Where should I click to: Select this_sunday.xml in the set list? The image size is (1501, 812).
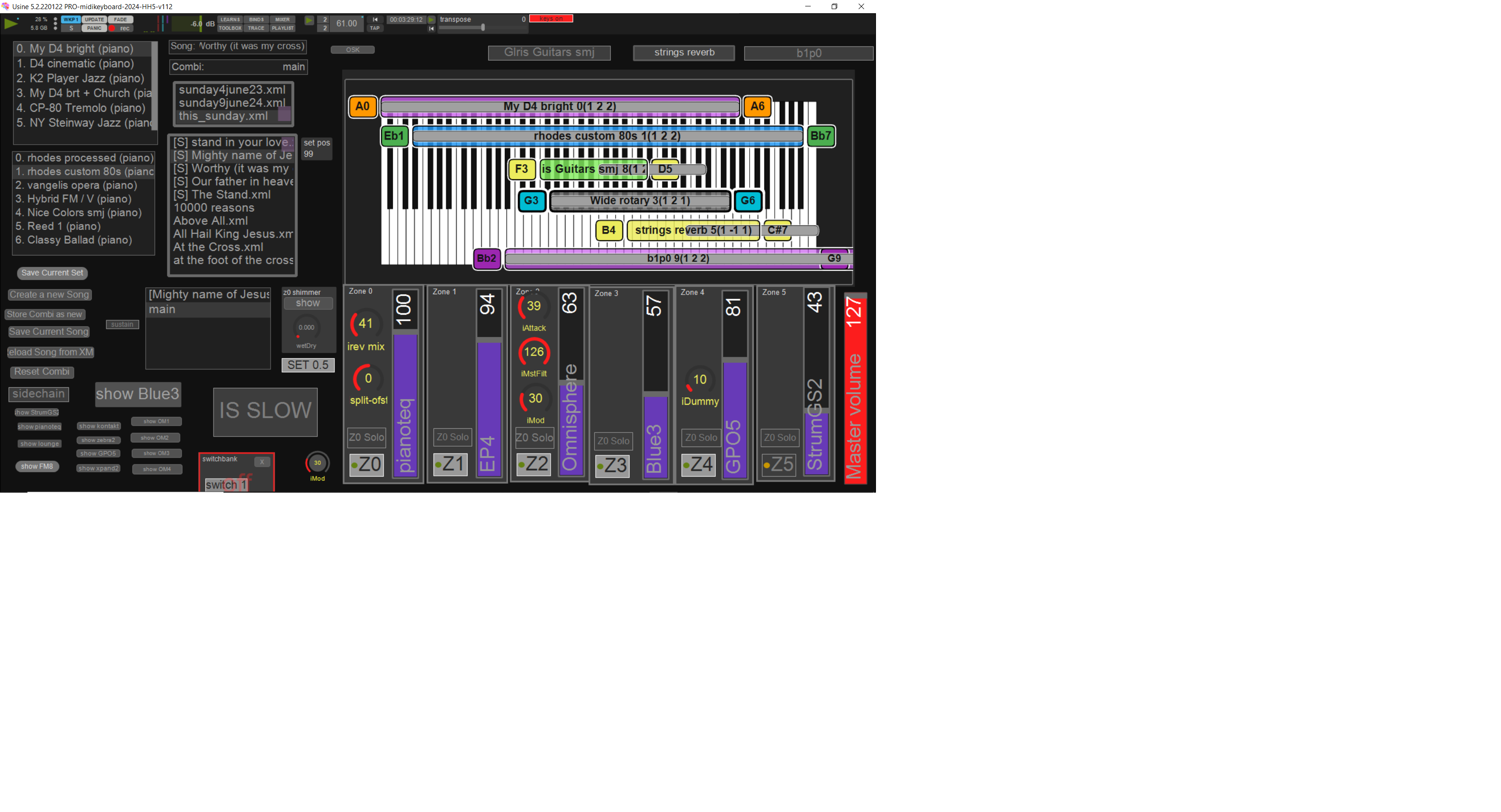tap(223, 116)
